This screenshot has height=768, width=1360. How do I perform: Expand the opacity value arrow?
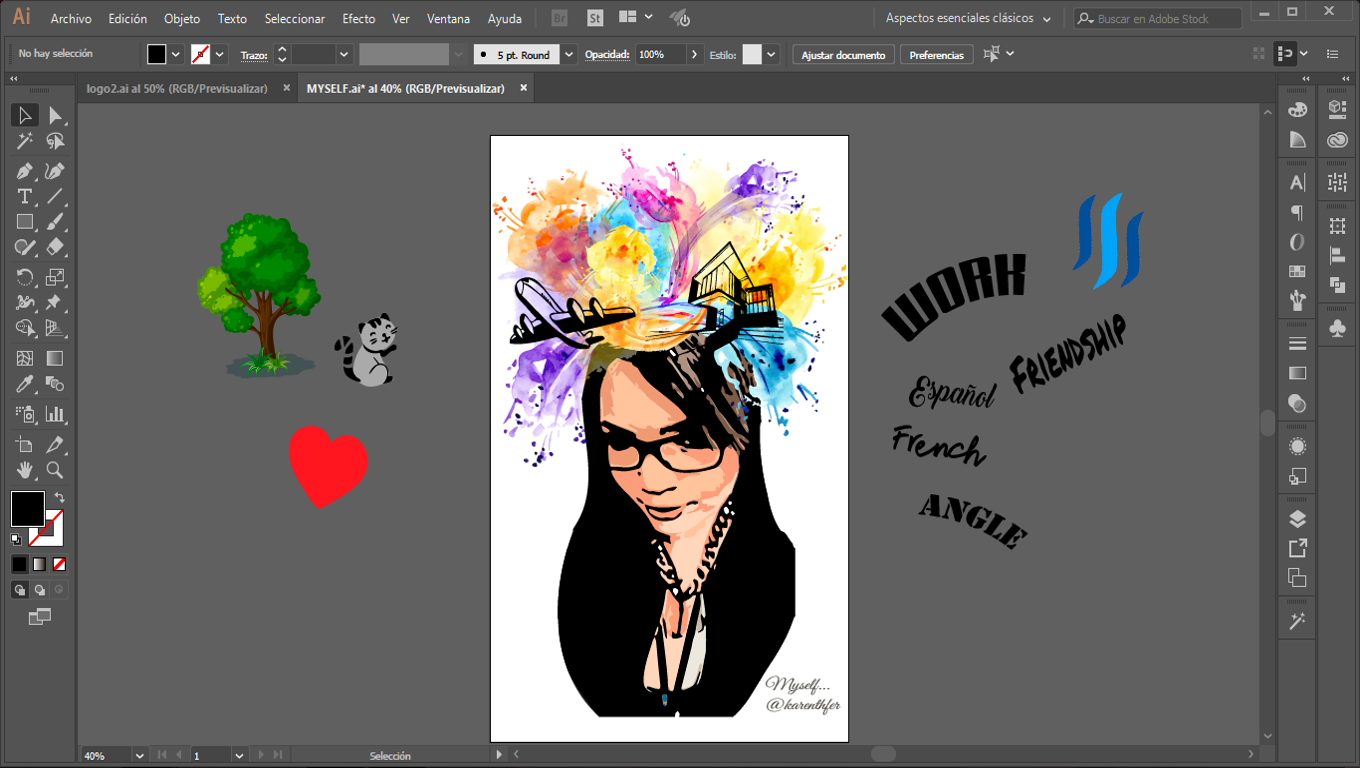tap(695, 55)
